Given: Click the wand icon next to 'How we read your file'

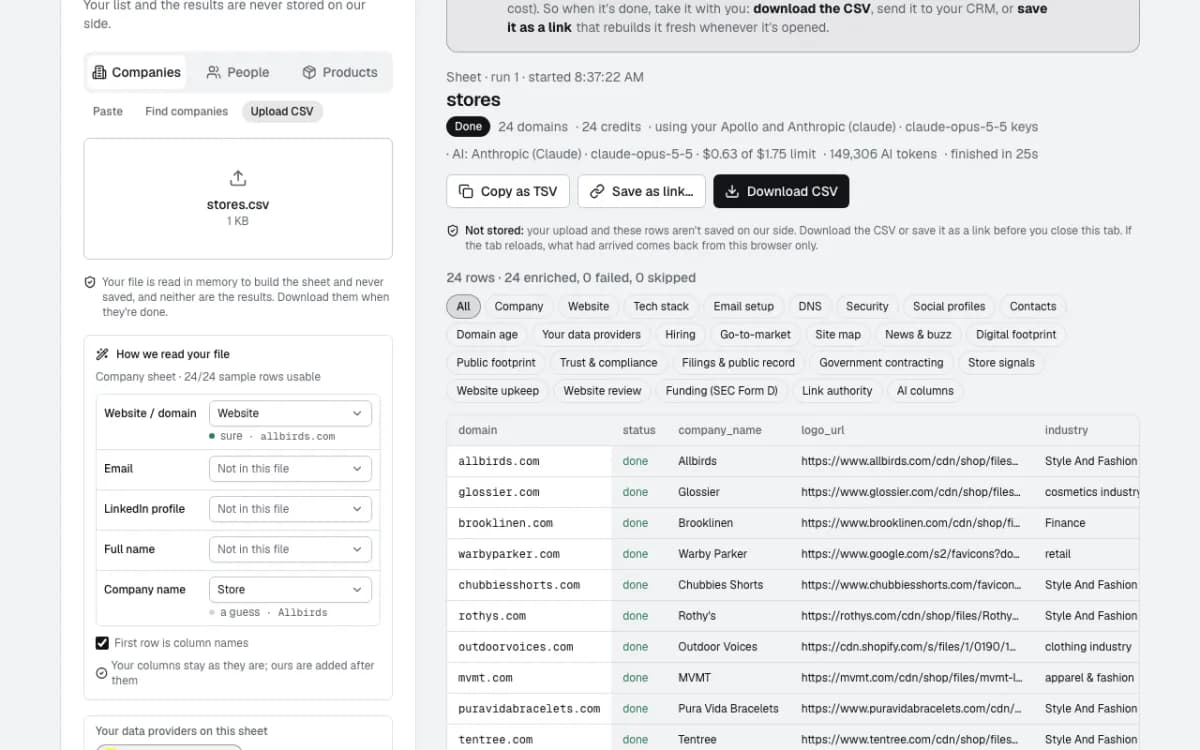Looking at the screenshot, I should click(102, 354).
